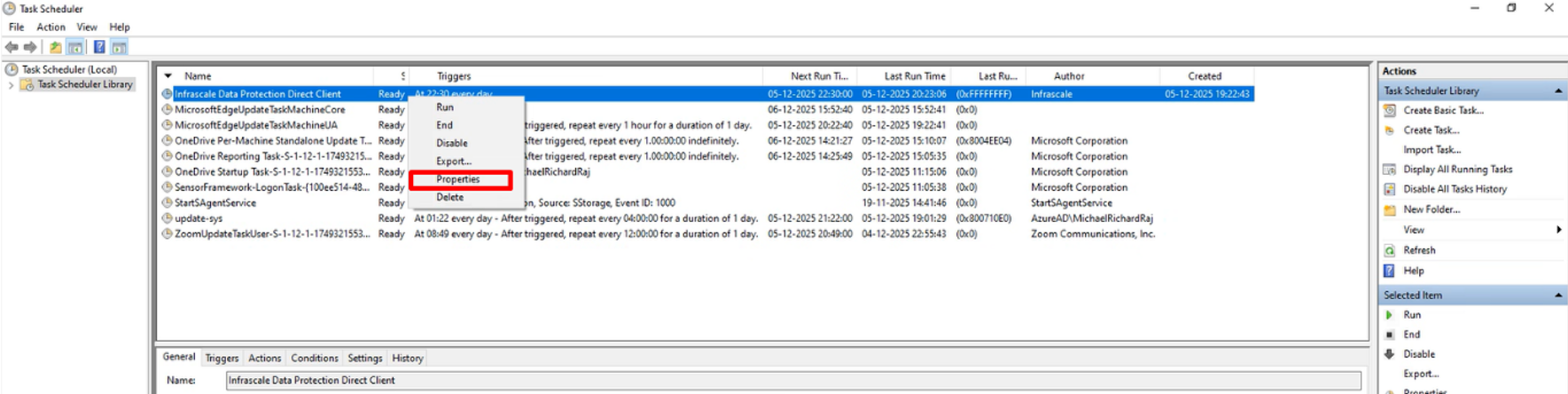Click the task Name input field

click(x=792, y=381)
